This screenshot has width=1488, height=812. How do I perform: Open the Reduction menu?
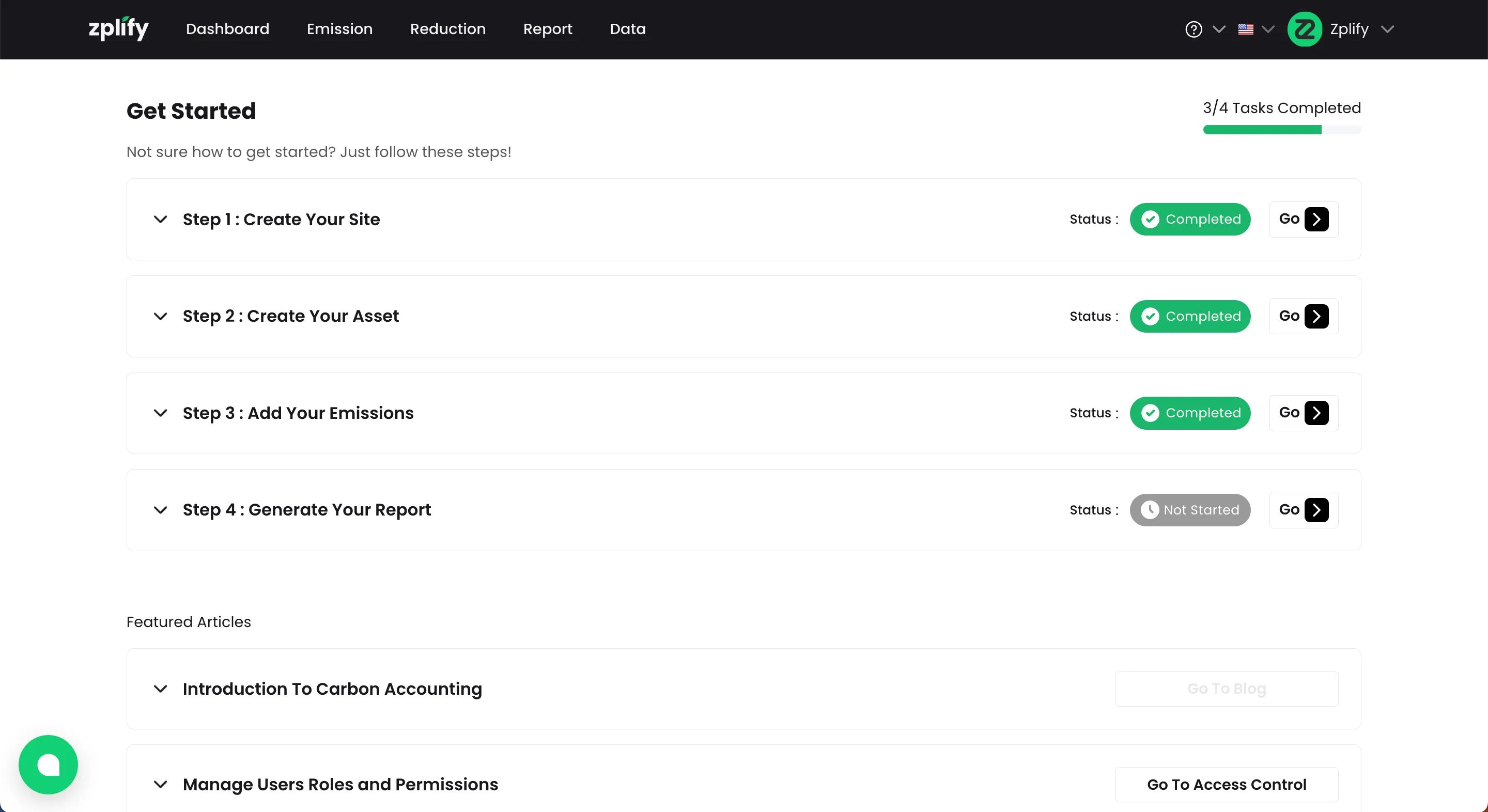(447, 29)
